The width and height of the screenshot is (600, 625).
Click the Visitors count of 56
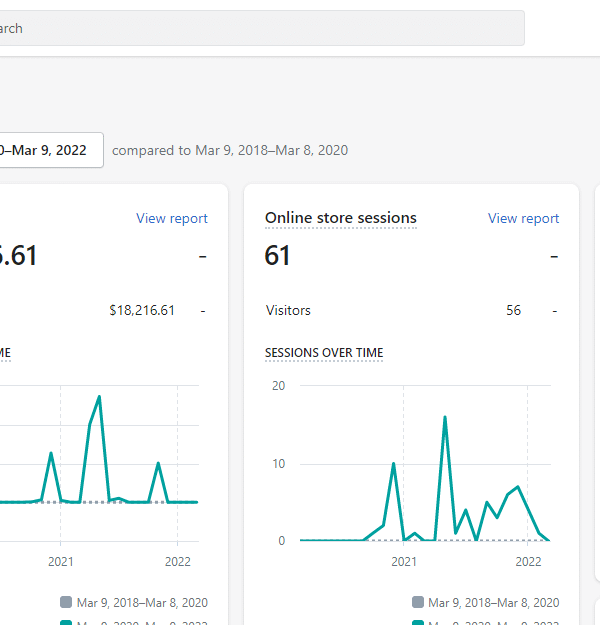[513, 310]
